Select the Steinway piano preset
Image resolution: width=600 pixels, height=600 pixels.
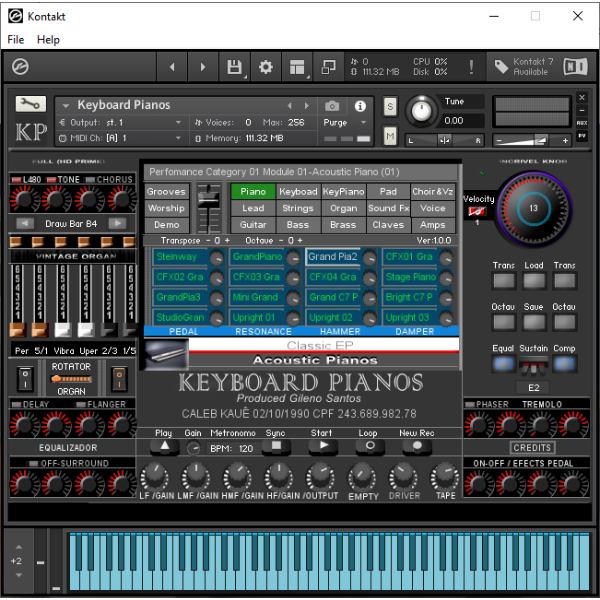coord(180,257)
